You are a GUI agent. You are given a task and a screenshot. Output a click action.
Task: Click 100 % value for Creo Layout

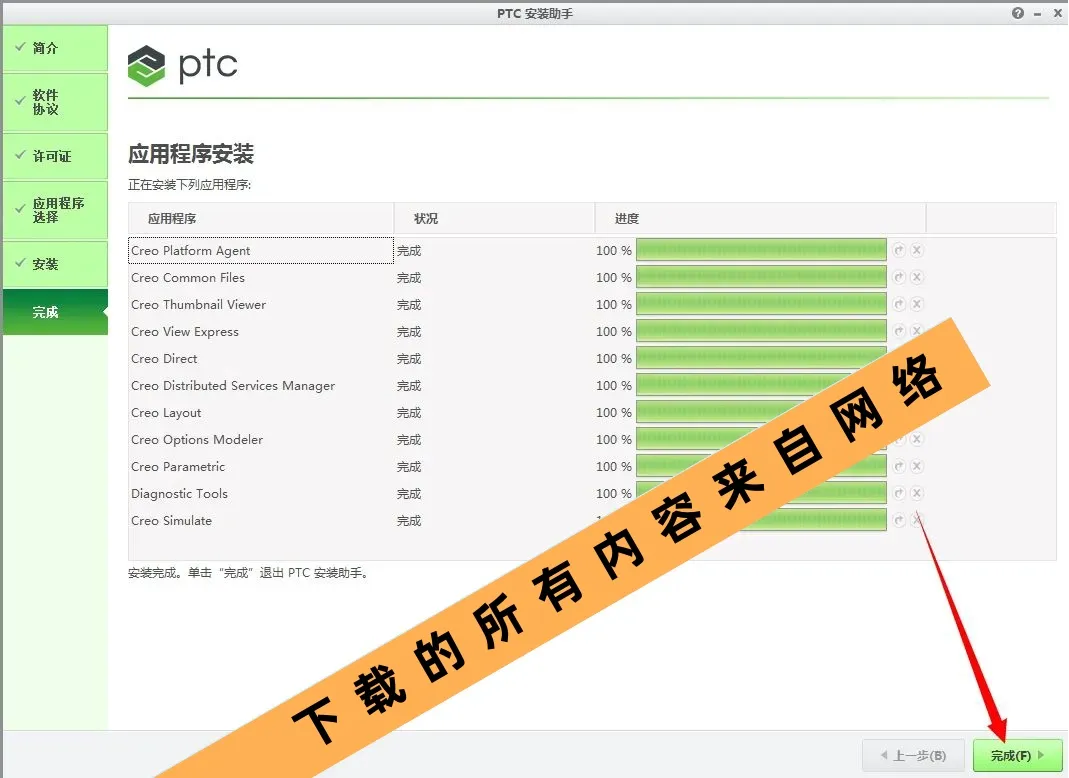pos(614,413)
